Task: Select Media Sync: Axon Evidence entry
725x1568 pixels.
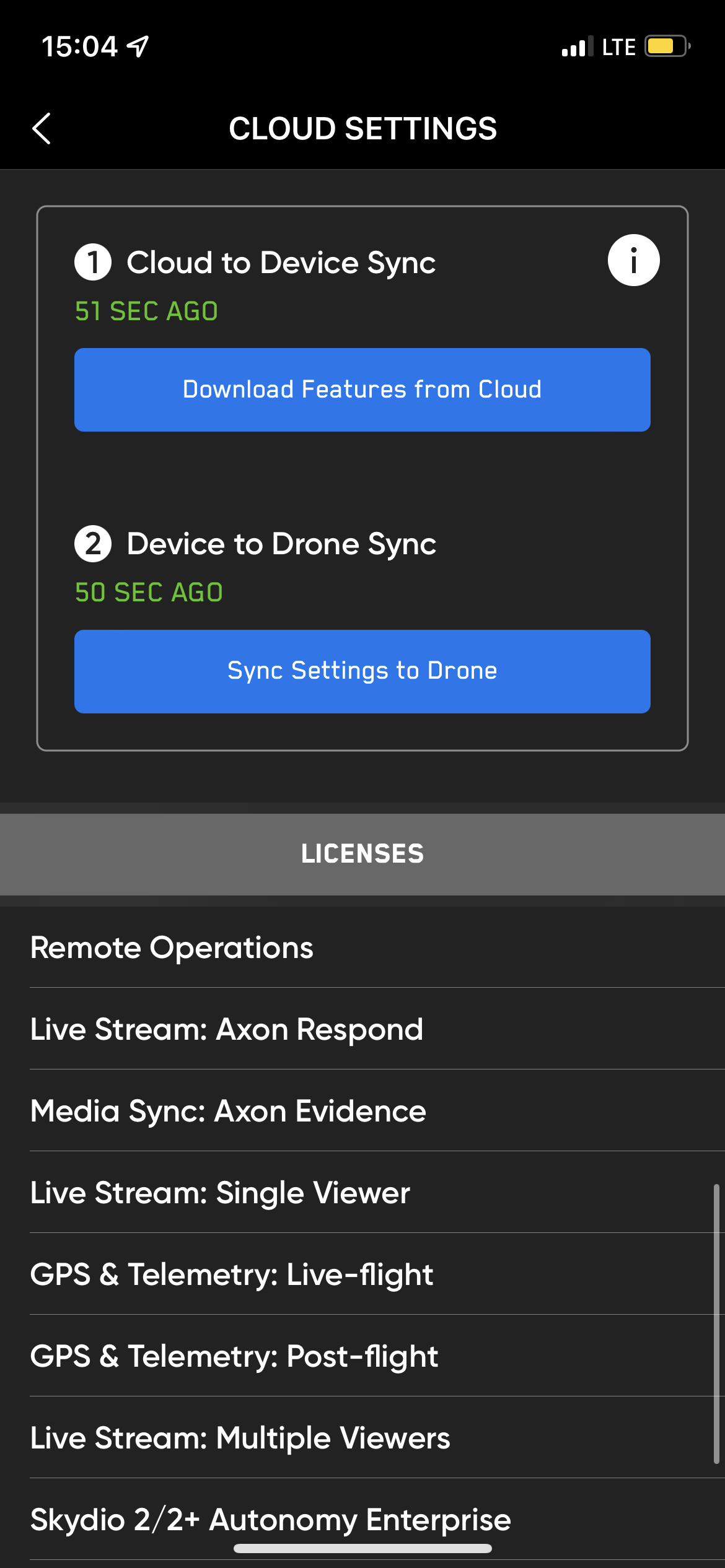Action: tap(228, 1111)
